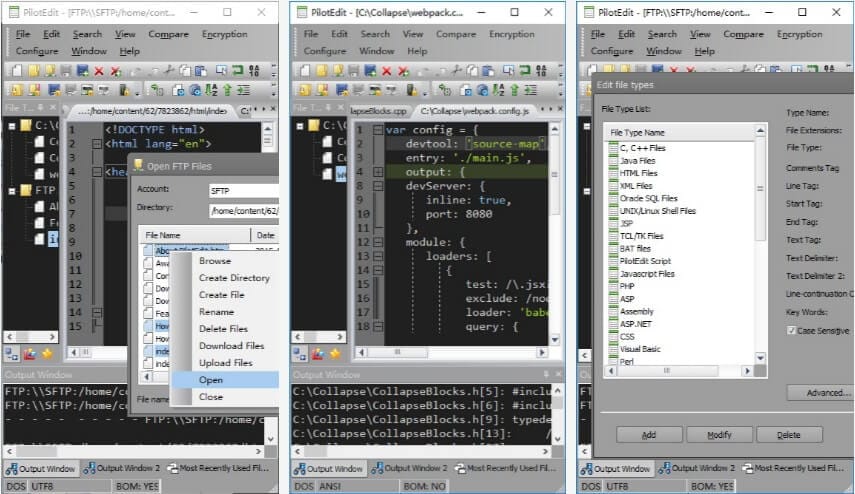Click Delete button in Edit file types
Viewport: 855px width, 494px height.
[x=788, y=435]
